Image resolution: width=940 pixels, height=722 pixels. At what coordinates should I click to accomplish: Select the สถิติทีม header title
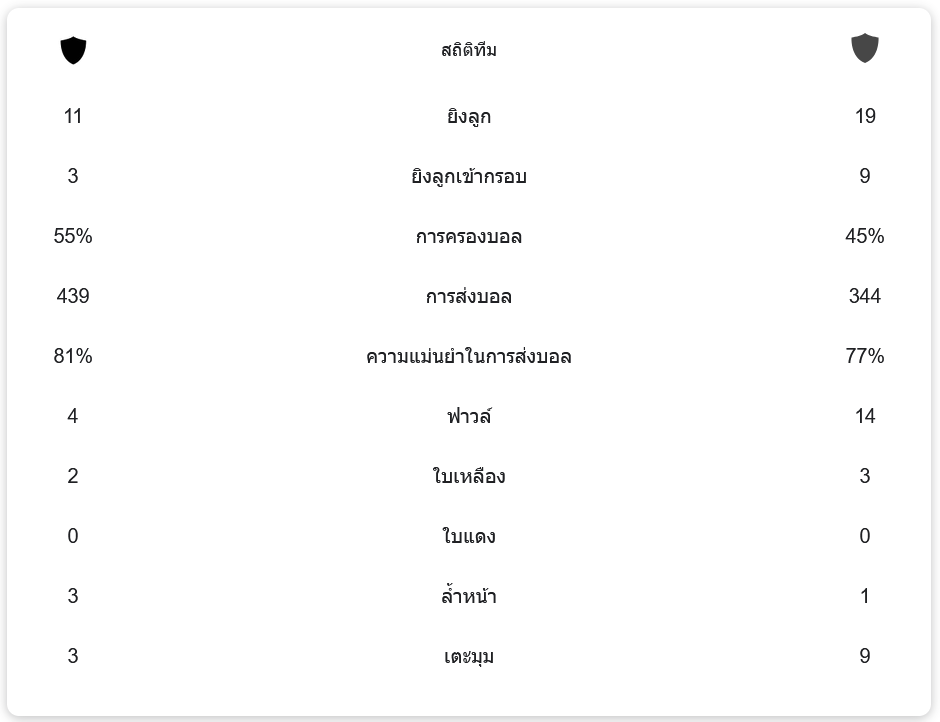(469, 50)
